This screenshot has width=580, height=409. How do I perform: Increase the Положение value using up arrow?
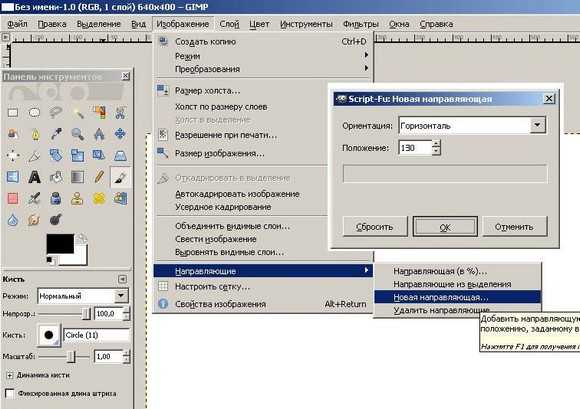(436, 144)
